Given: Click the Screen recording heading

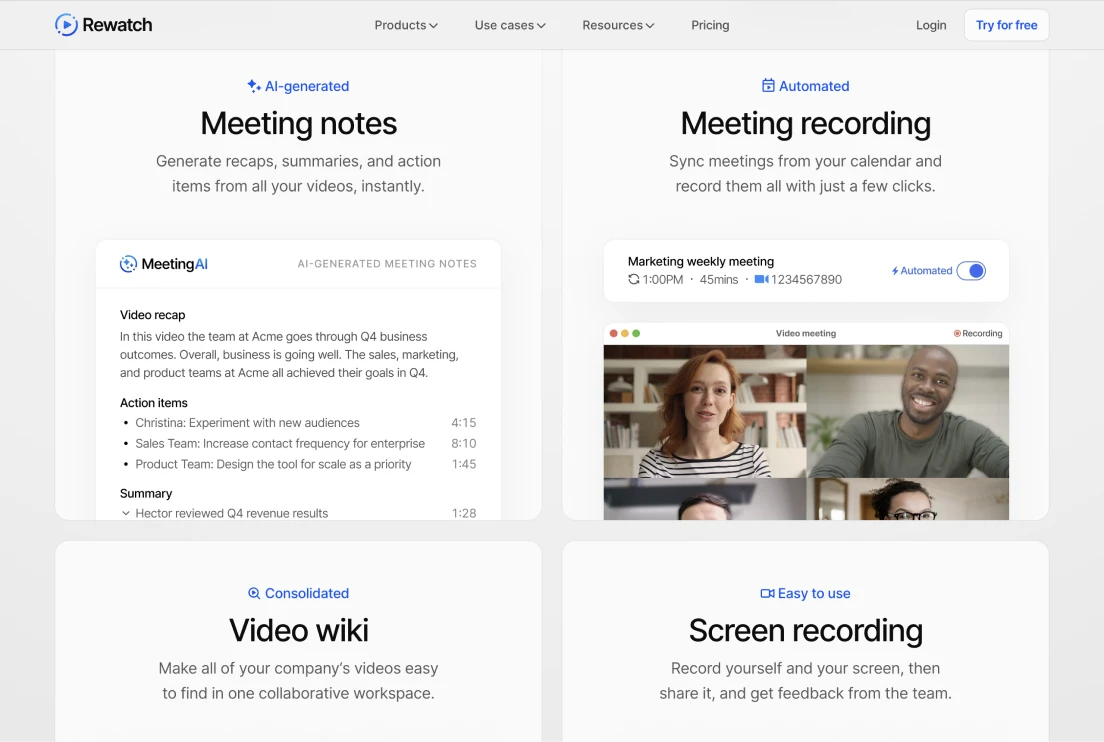Looking at the screenshot, I should (805, 631).
